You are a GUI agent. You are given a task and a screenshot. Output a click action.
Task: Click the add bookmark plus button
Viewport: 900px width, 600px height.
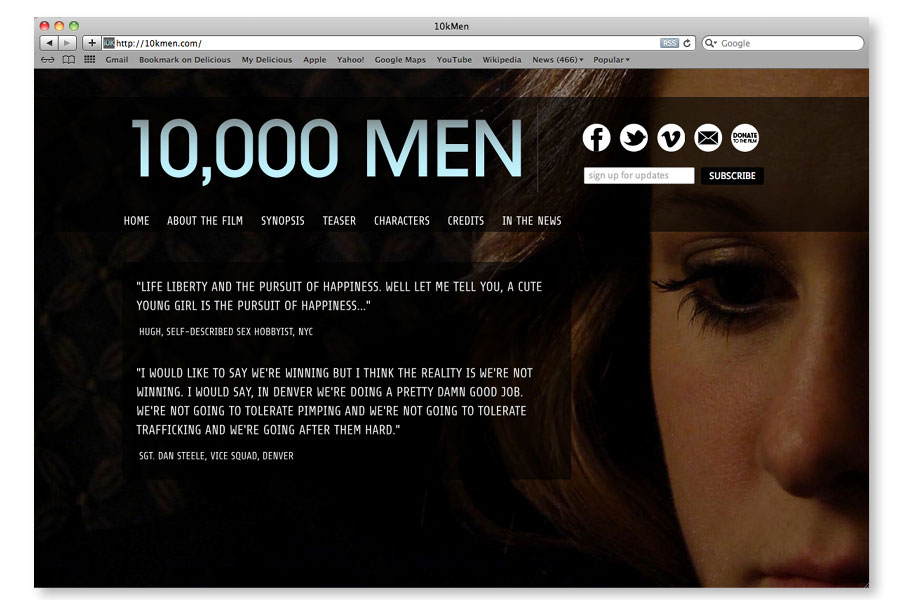point(91,43)
